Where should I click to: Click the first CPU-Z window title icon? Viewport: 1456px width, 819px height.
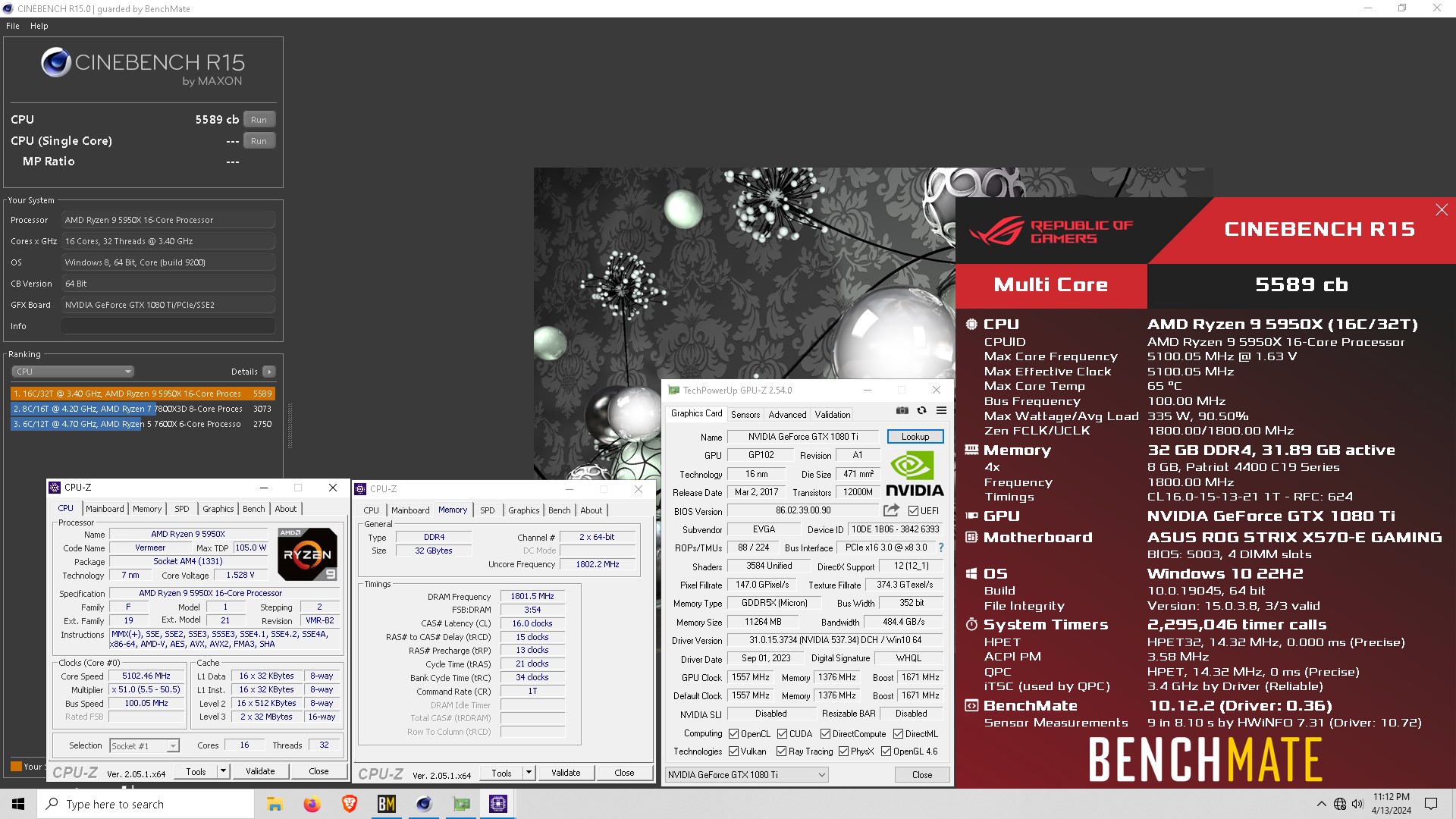(x=55, y=488)
